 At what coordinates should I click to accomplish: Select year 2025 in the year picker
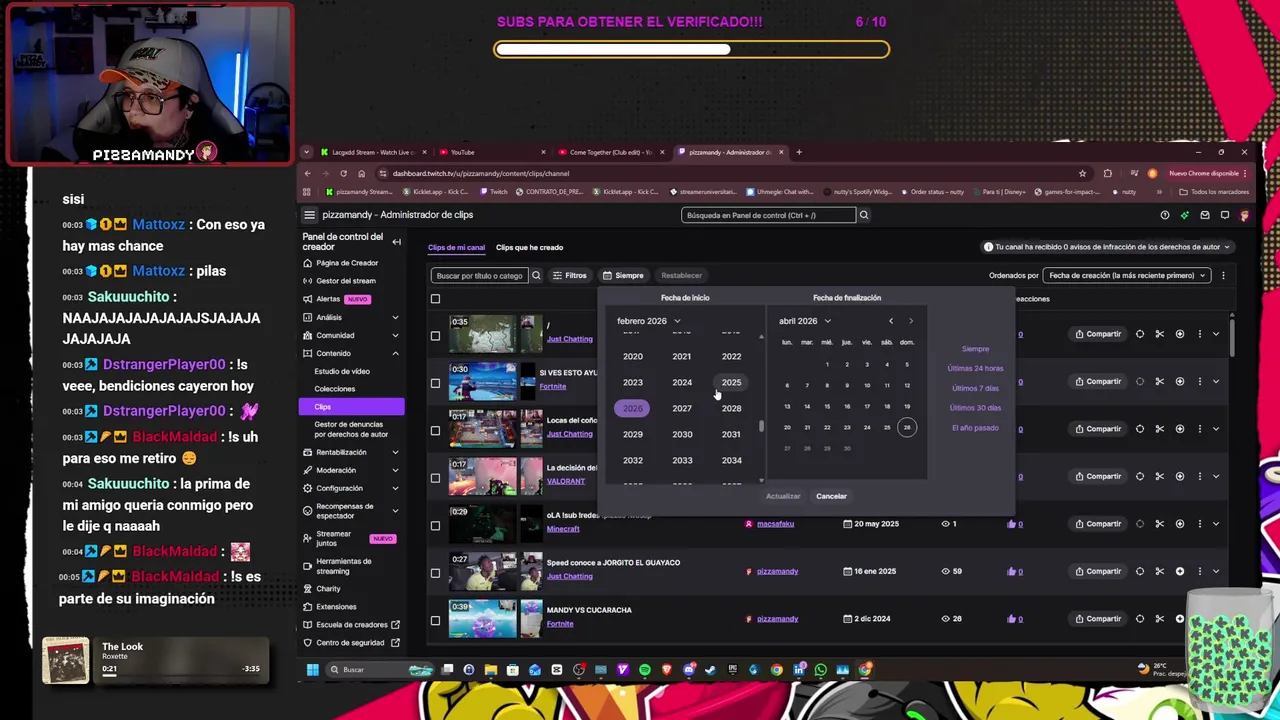click(731, 382)
